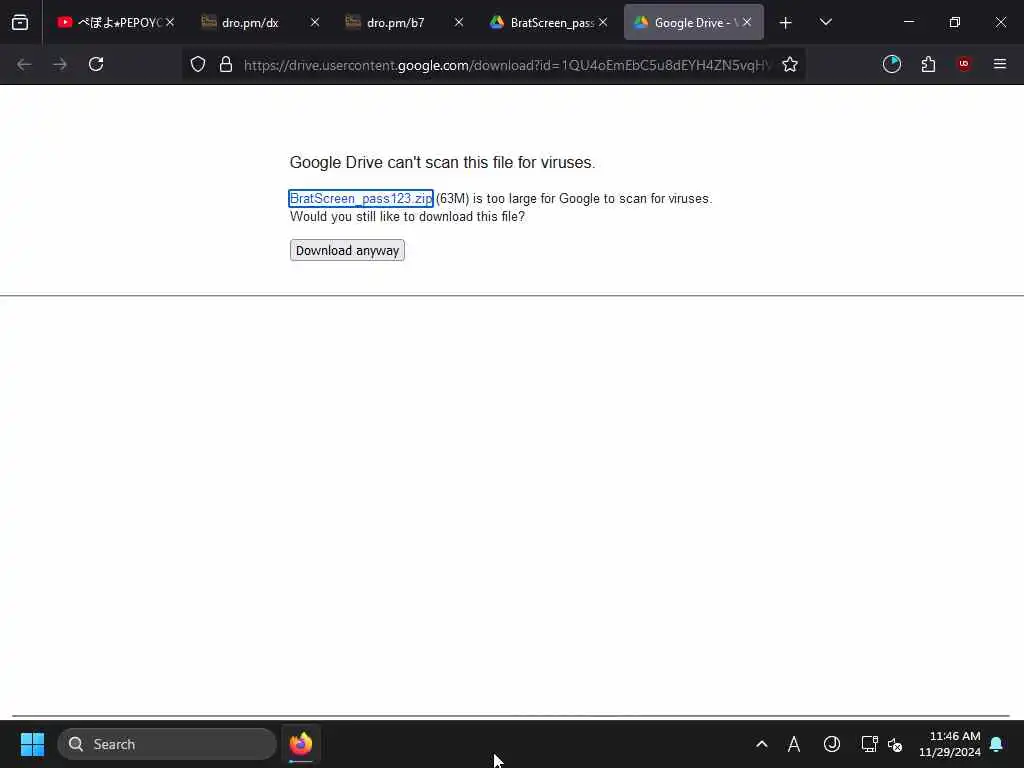The width and height of the screenshot is (1024, 768).
Task: Open the circular extension icon in toolbar
Action: click(891, 64)
